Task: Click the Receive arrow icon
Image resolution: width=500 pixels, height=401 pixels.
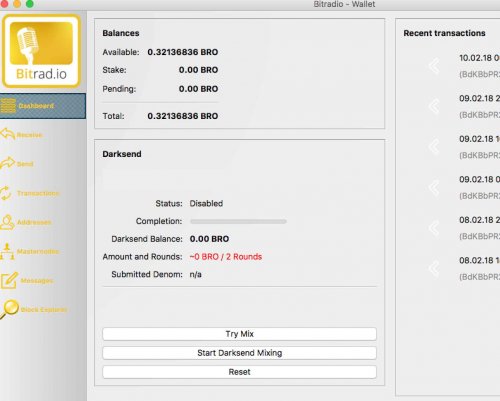Action: (8, 134)
